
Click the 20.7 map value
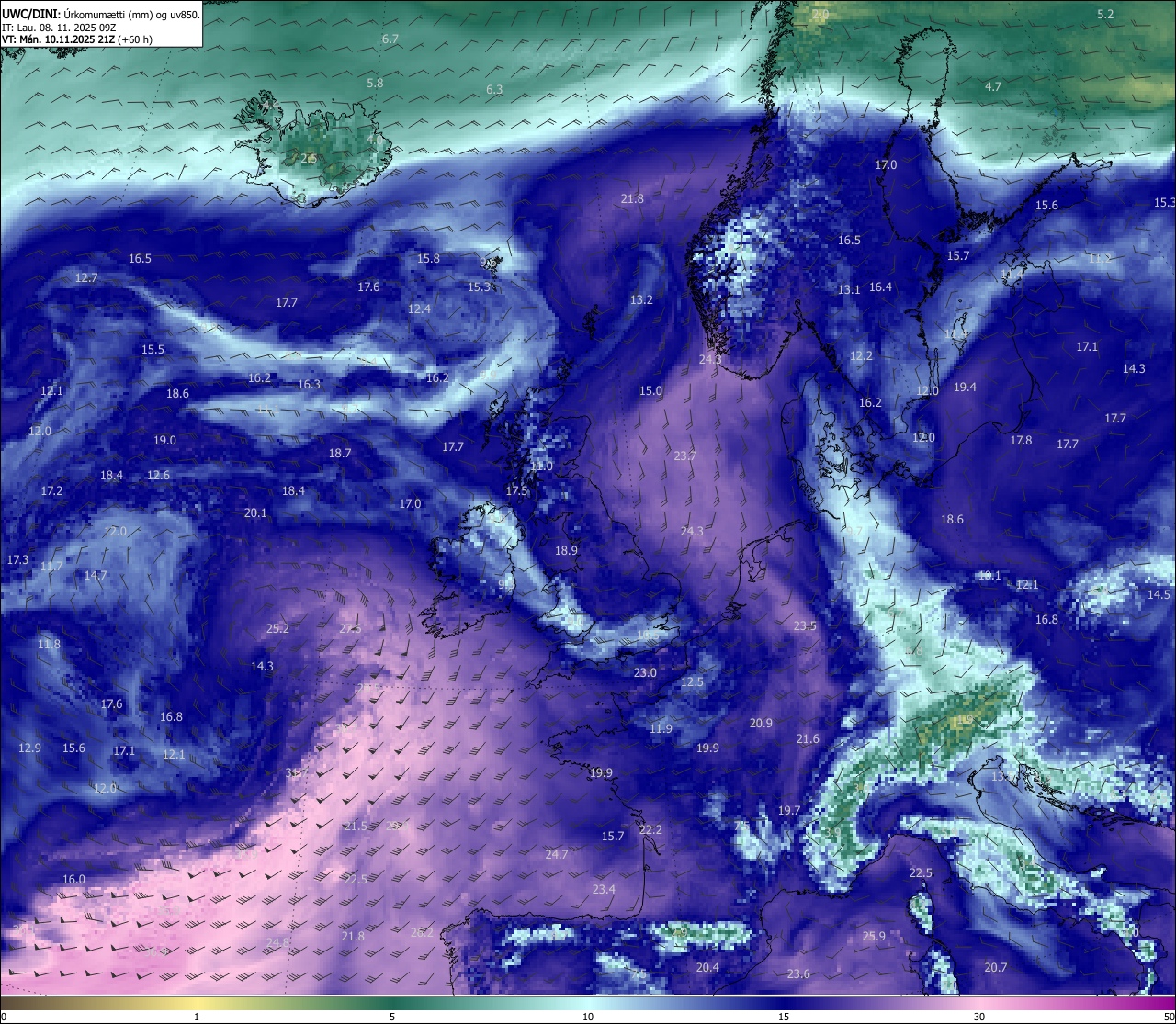click(x=996, y=968)
